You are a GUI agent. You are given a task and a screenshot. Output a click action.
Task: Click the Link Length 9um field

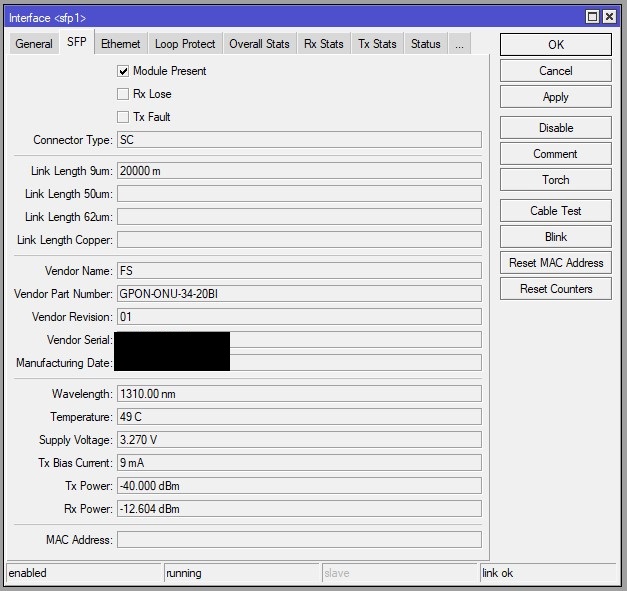coord(299,171)
